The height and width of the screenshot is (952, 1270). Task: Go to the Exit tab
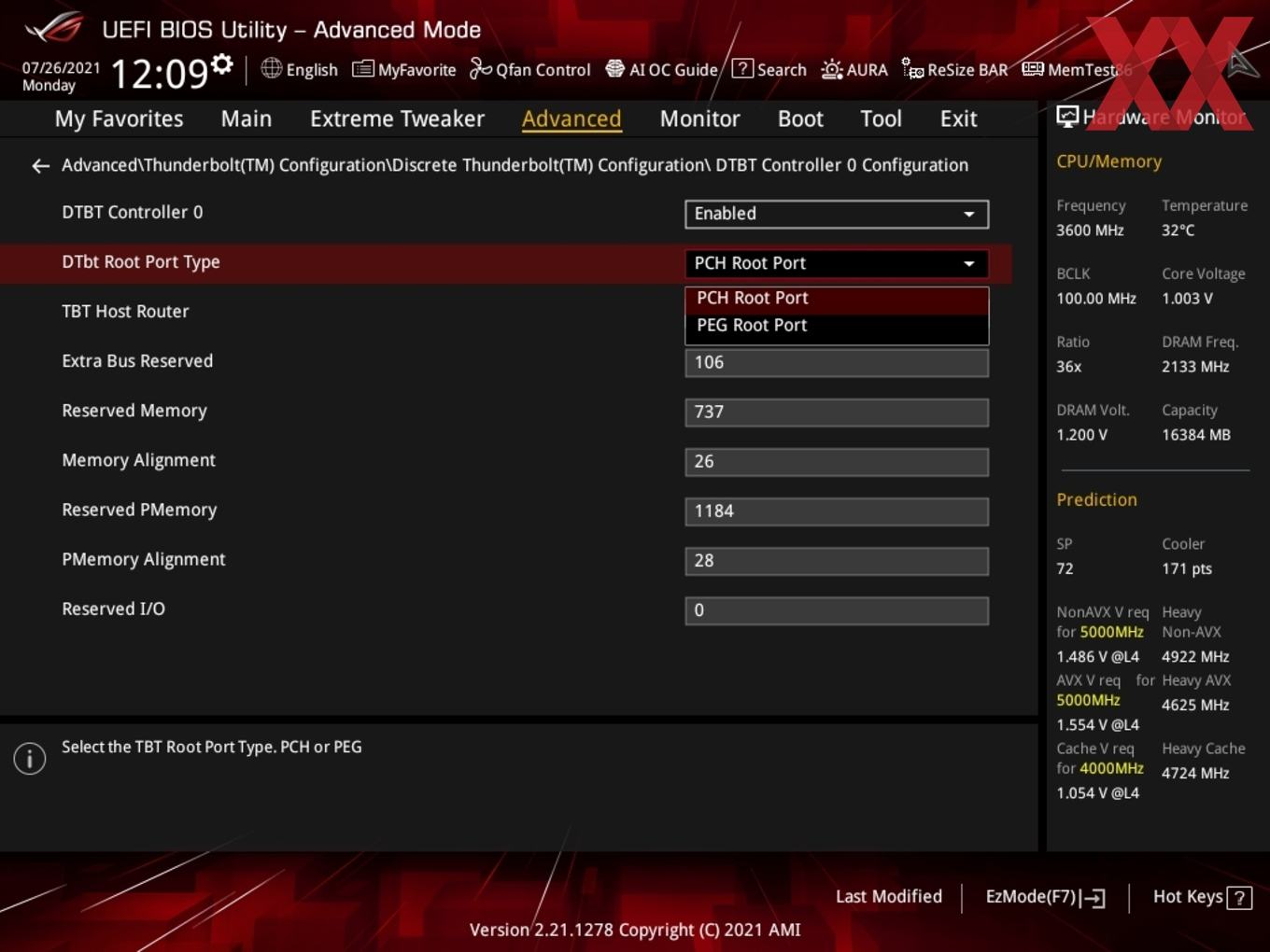tap(958, 119)
